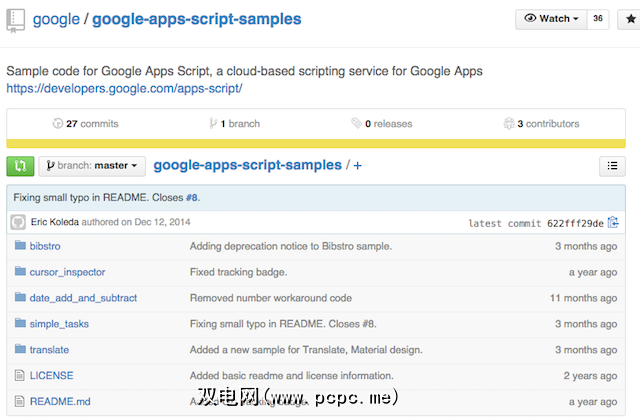This screenshot has height=420, width=640.
Task: Open the 27 commits tab
Action: (x=85, y=124)
